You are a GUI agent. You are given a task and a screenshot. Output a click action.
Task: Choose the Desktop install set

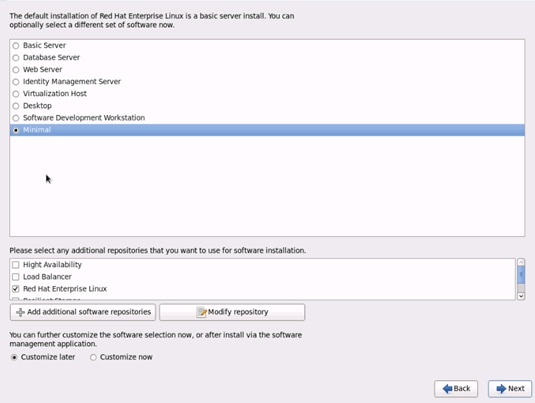(x=16, y=106)
